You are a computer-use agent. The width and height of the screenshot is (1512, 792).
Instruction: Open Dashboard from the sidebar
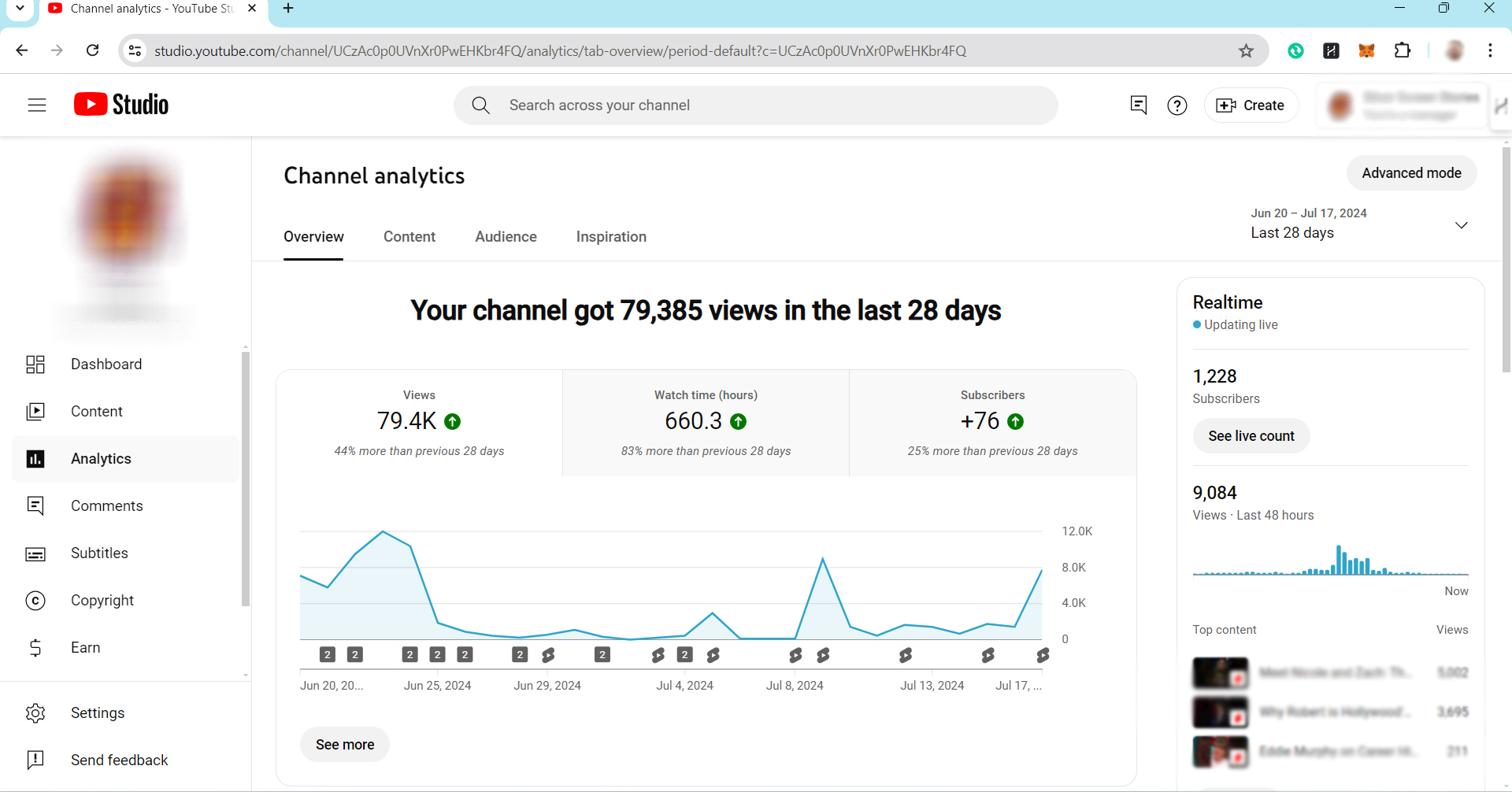106,365
